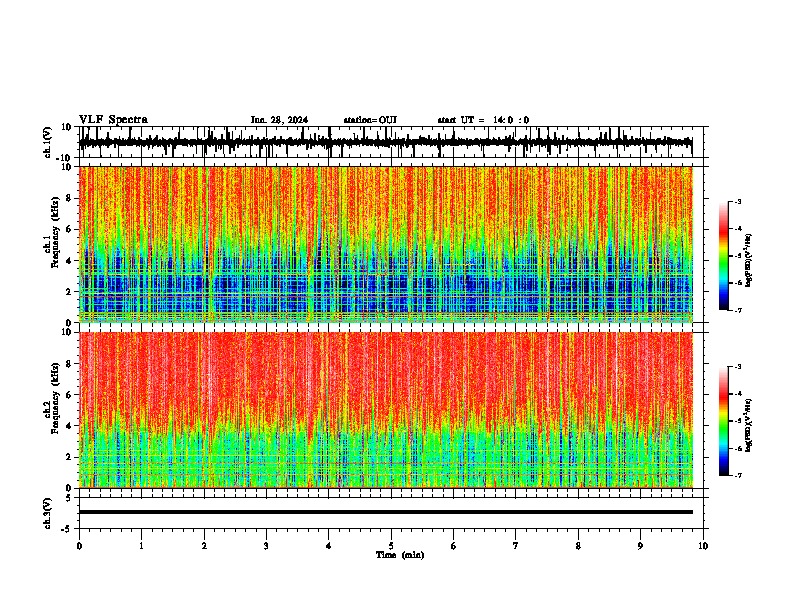Click the ch.1 color bar unit label
This screenshot has height=612, width=792.
point(749,260)
